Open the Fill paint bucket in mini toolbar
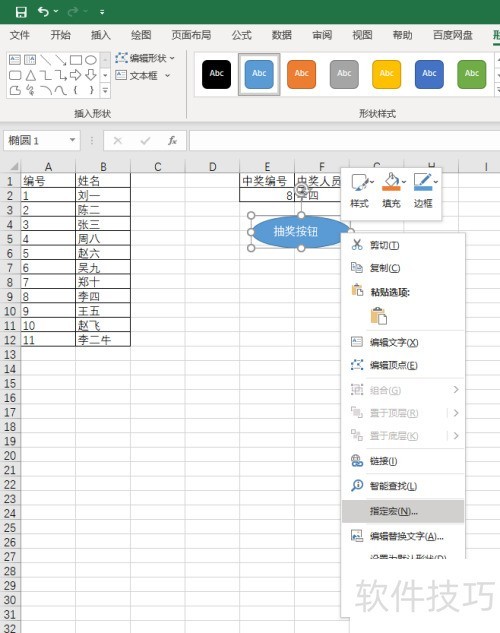Screen dimensions: 500x633 [391, 190]
